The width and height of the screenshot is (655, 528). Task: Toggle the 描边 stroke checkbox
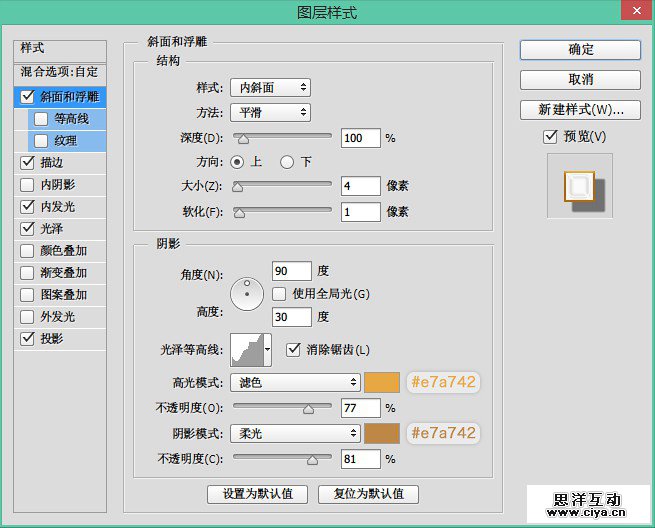pos(27,163)
